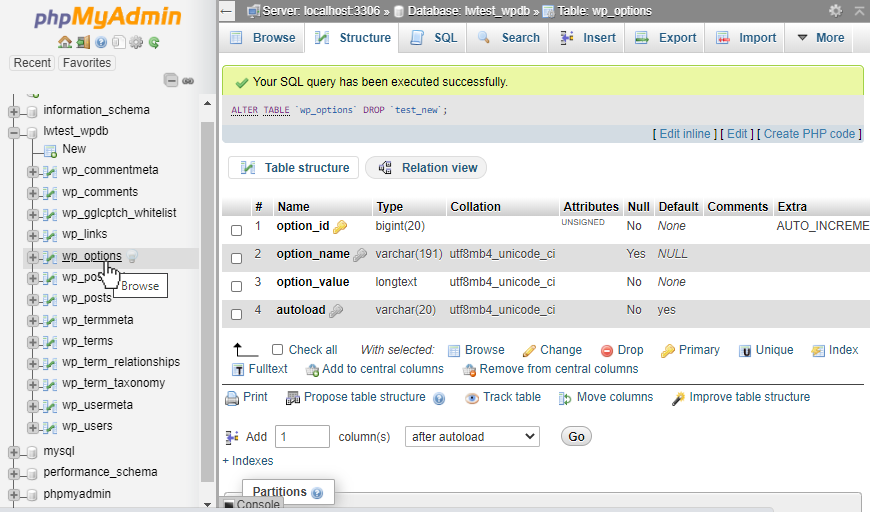The width and height of the screenshot is (870, 512).
Task: Click the log out door icon
Action: tap(83, 42)
